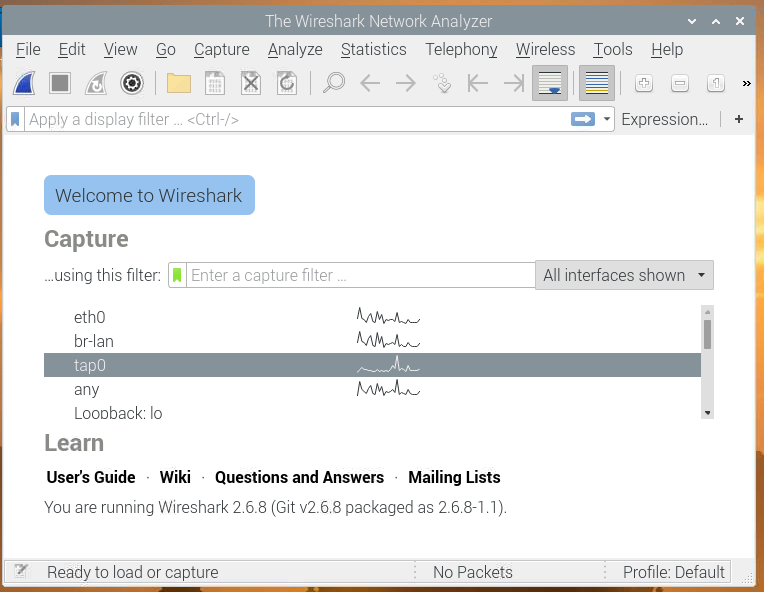Add a display filter button via plus
The image size is (764, 592).
(x=739, y=119)
